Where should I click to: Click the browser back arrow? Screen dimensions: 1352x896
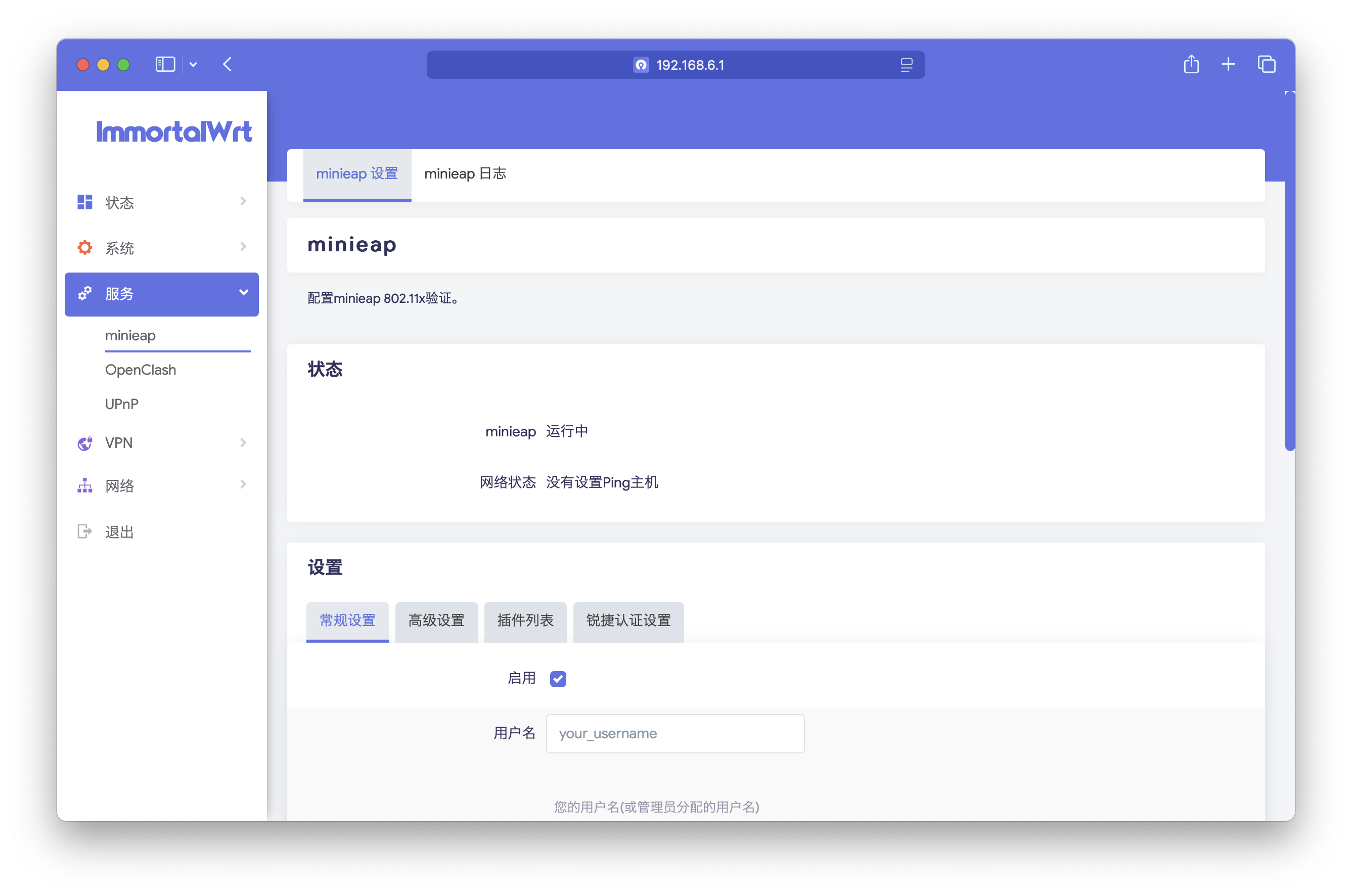click(x=228, y=65)
